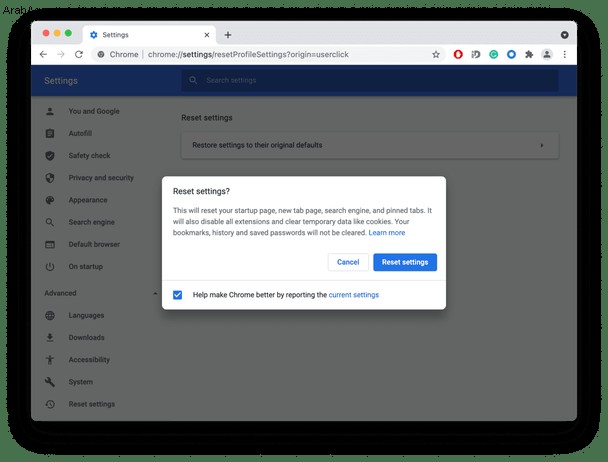Click the ID extension icon in toolbar
The height and width of the screenshot is (462, 608).
tap(476, 55)
